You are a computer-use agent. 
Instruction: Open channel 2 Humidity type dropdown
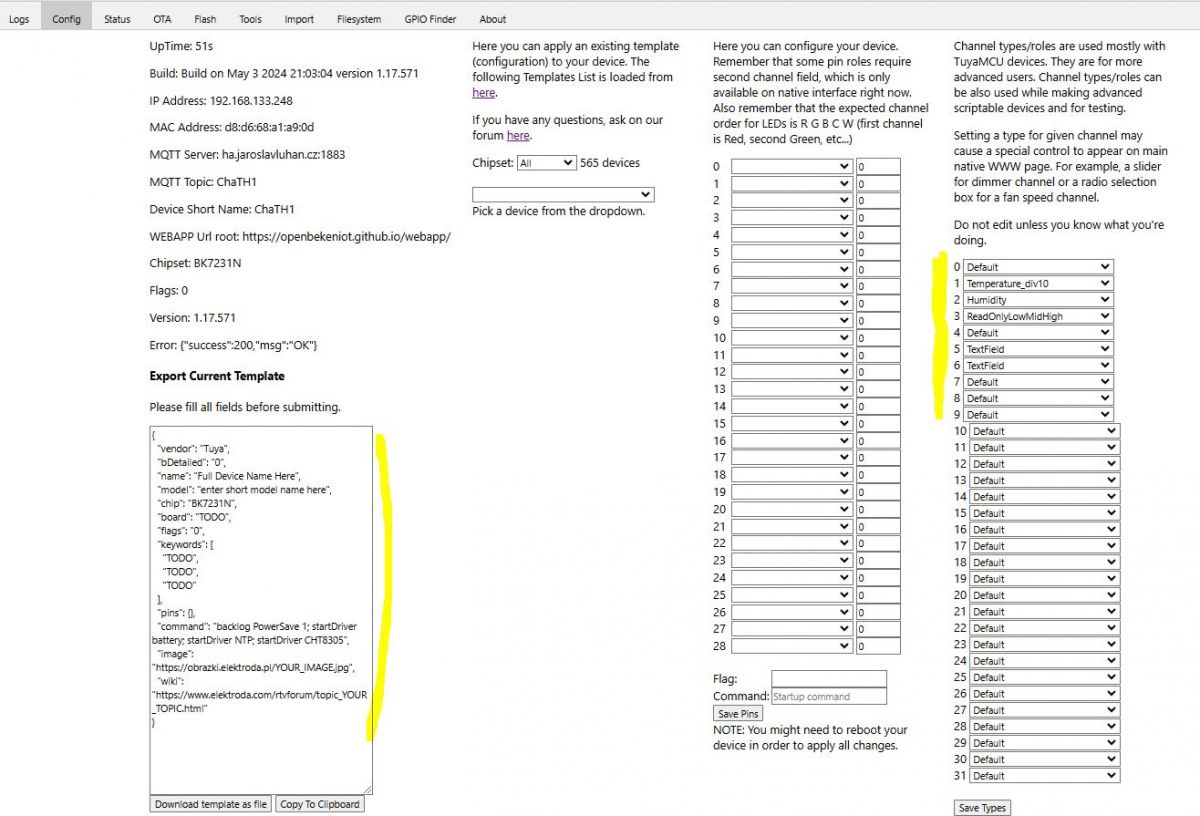pyautogui.click(x=1038, y=300)
